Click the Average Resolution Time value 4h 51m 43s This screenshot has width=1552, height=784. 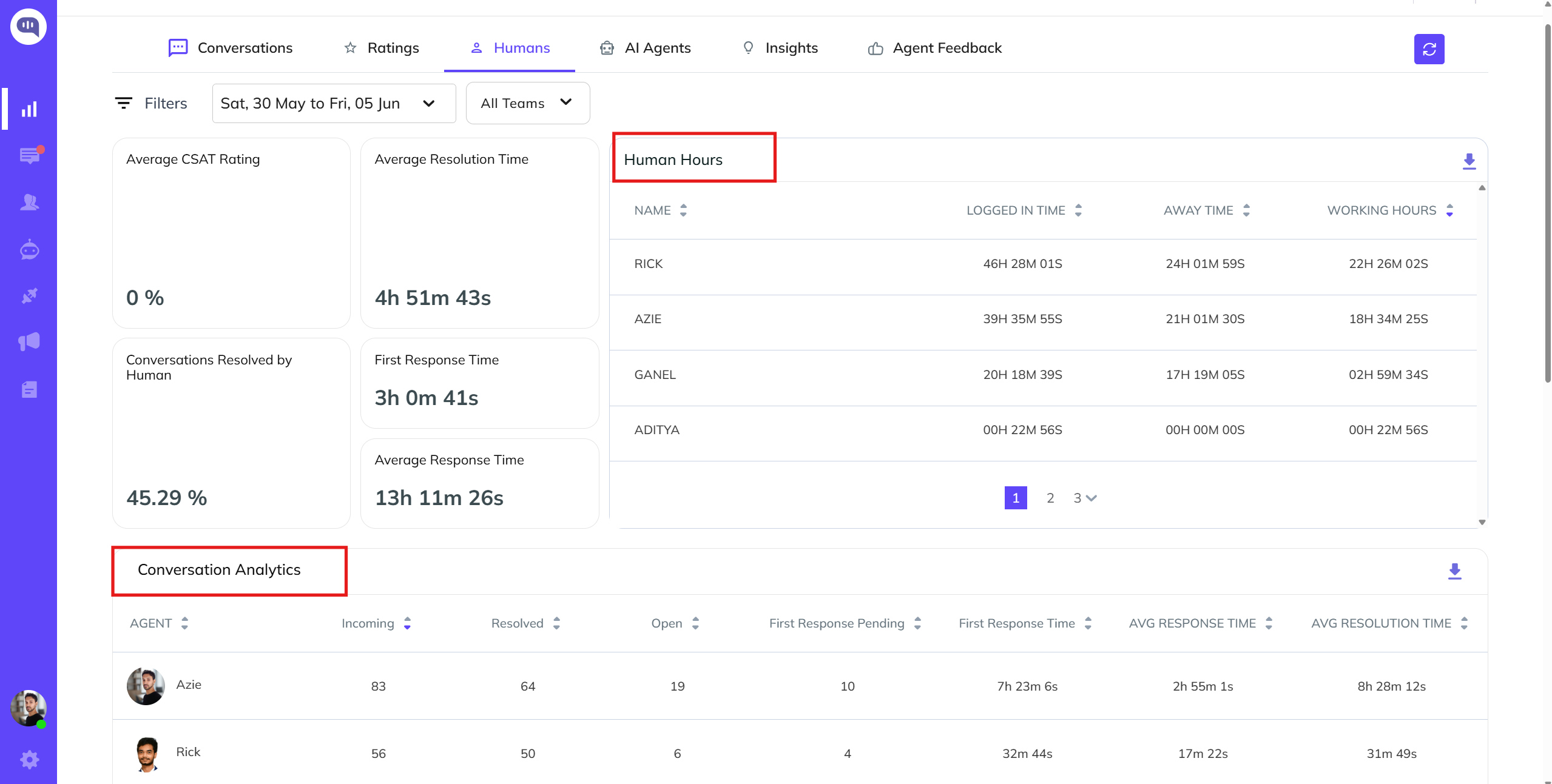pos(433,298)
